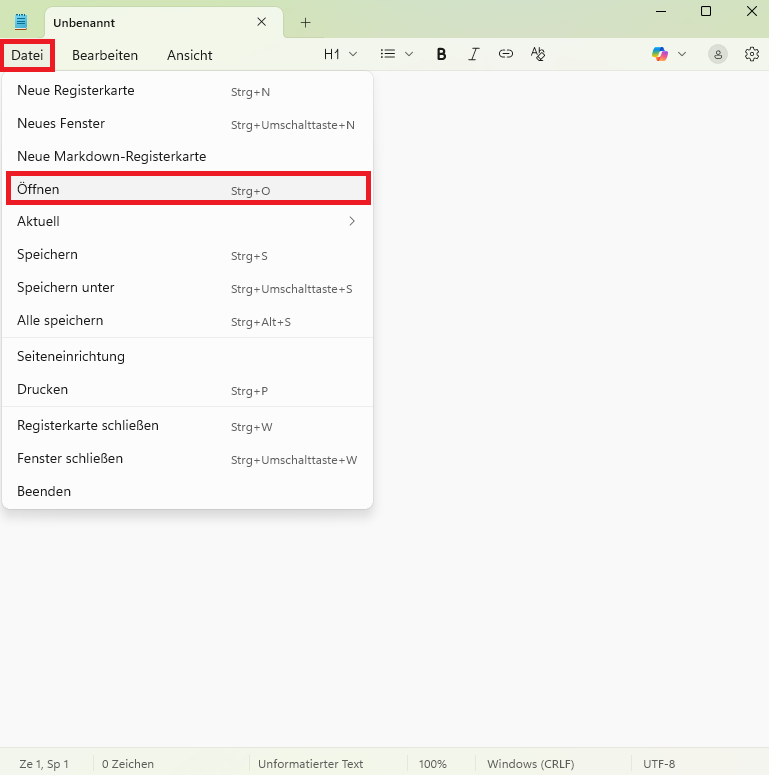The height and width of the screenshot is (775, 769).
Task: Click UTF-8 encoding in status bar
Action: [659, 764]
